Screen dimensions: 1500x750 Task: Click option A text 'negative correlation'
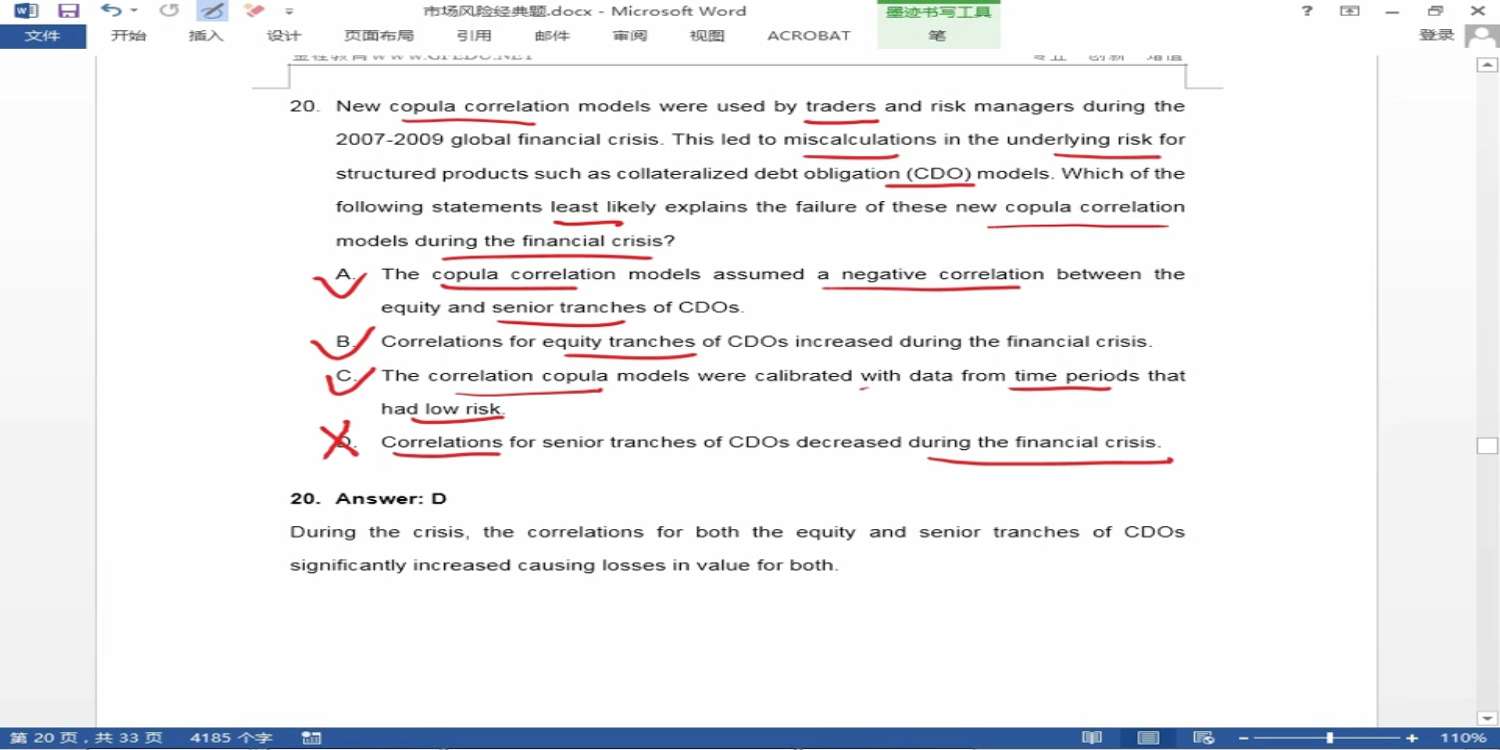click(942, 274)
